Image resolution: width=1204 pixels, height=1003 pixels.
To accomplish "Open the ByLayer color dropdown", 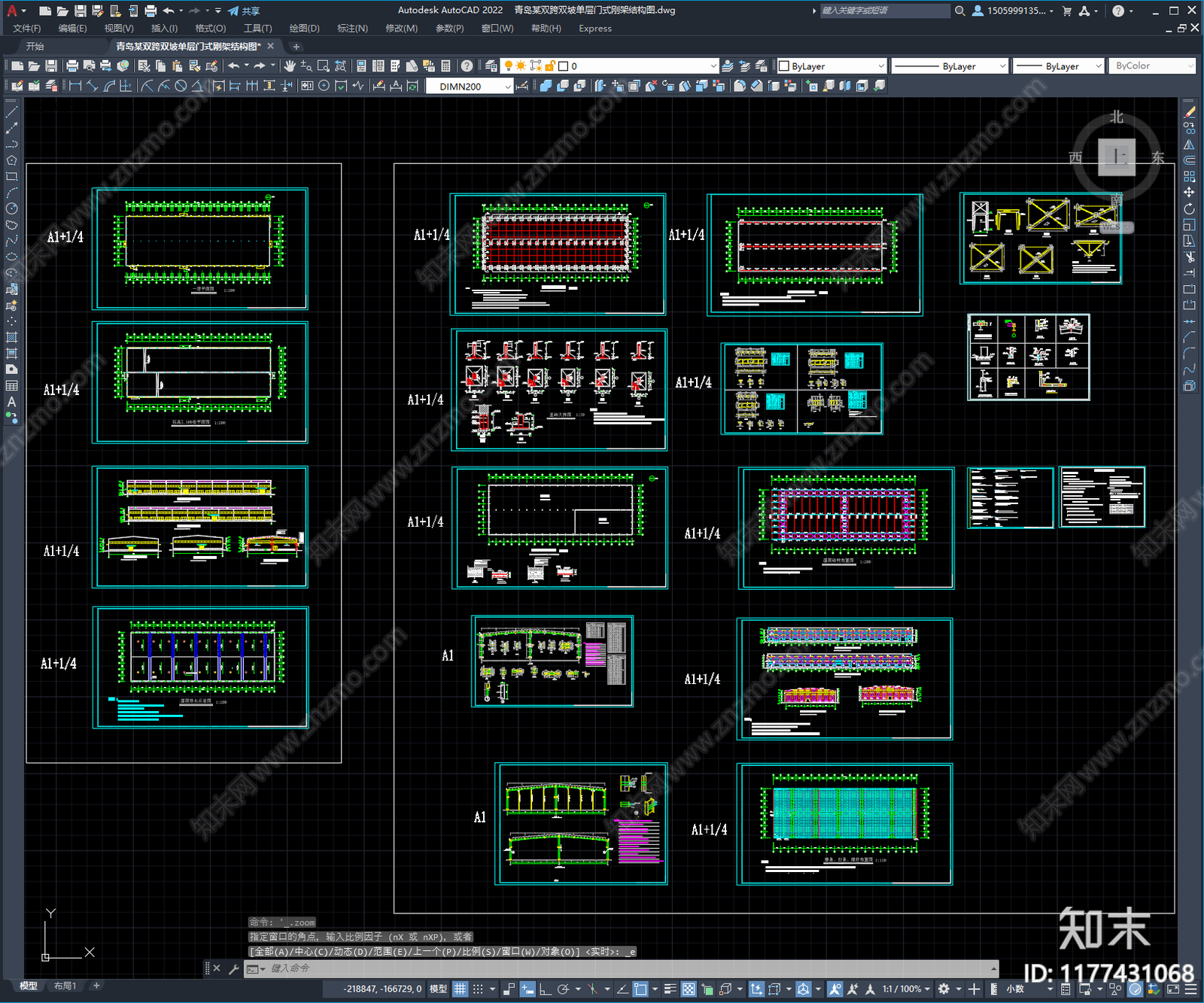I will coord(831,66).
